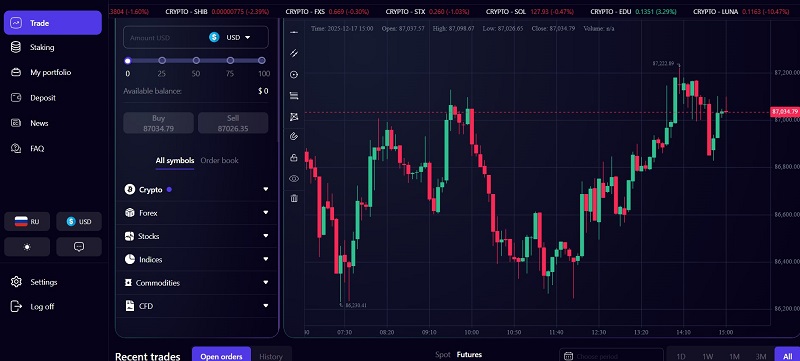Switch to the History tab
Image resolution: width=800 pixels, height=361 pixels.
[271, 356]
